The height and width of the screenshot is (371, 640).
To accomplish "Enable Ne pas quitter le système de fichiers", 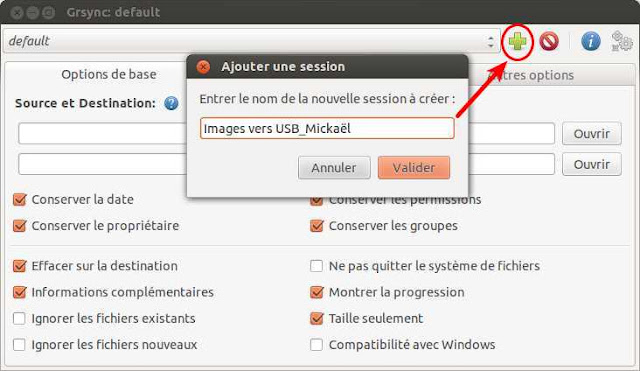I will pos(316,266).
